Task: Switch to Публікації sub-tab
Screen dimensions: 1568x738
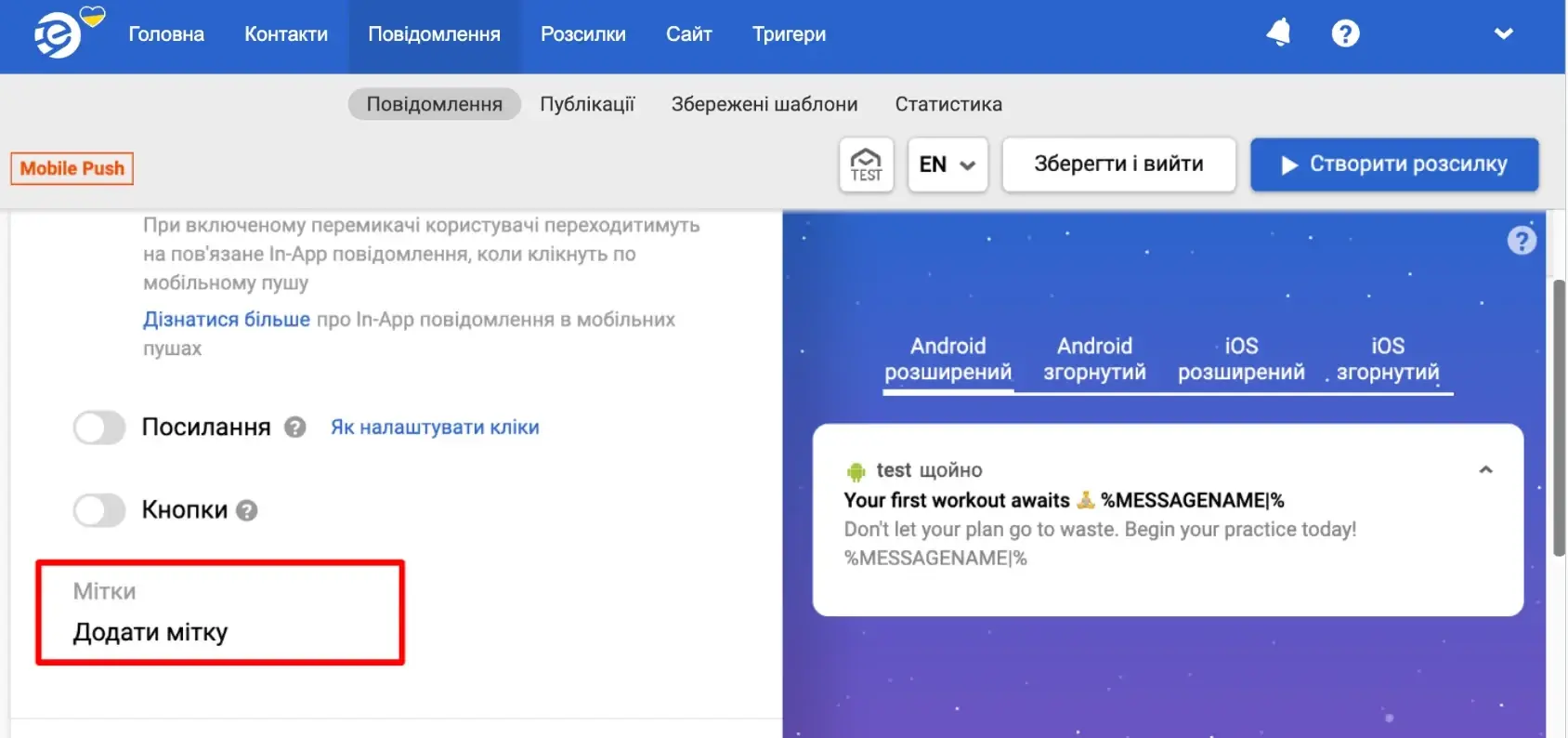Action: 587,104
